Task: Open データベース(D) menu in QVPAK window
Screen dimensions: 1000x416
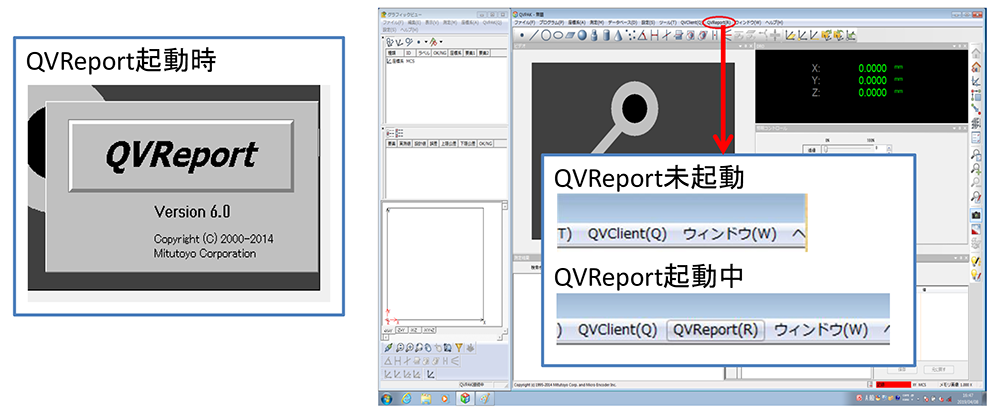Action: 622,22
